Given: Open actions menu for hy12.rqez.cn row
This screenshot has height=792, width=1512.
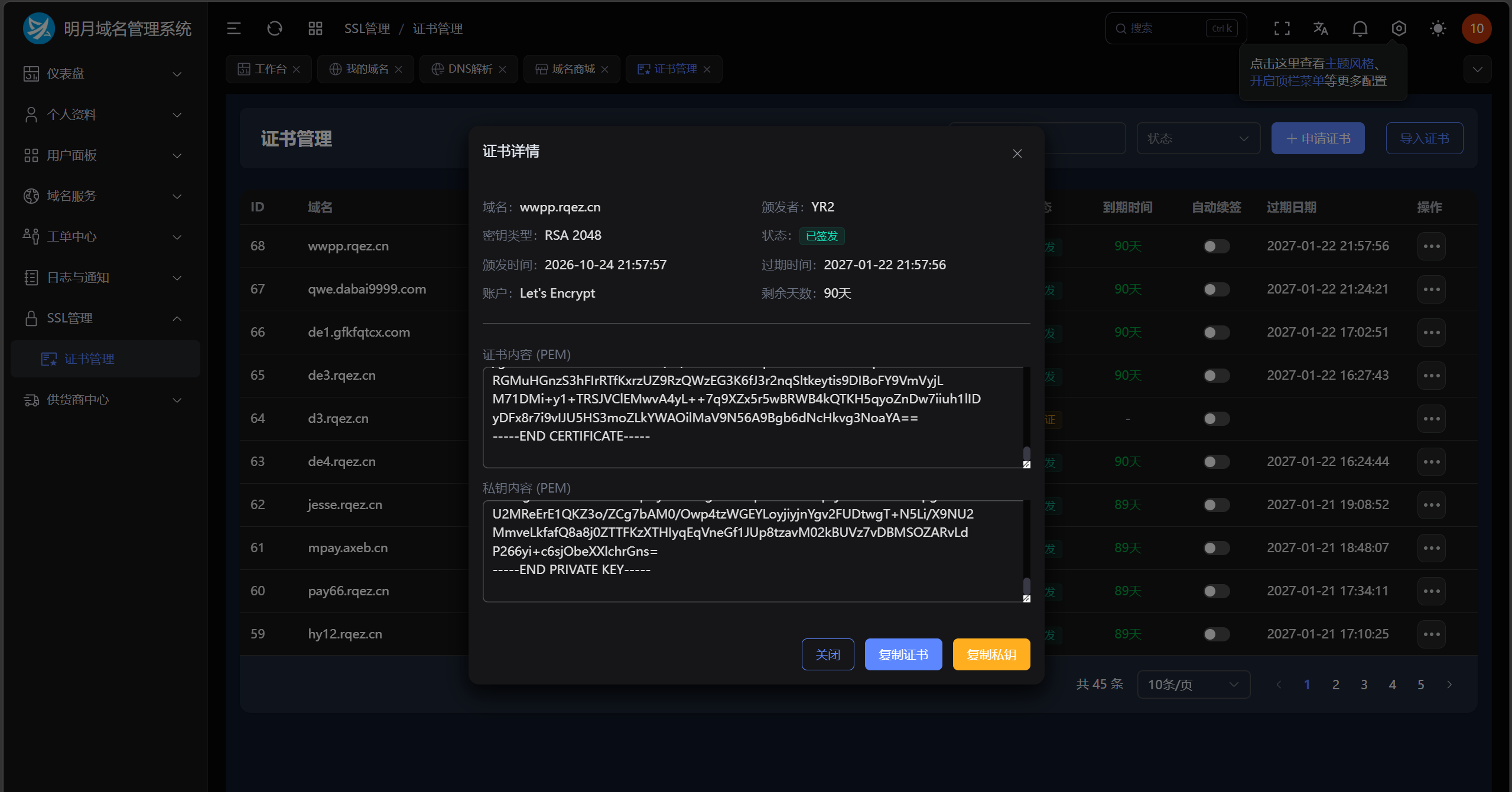Looking at the screenshot, I should pyautogui.click(x=1432, y=634).
